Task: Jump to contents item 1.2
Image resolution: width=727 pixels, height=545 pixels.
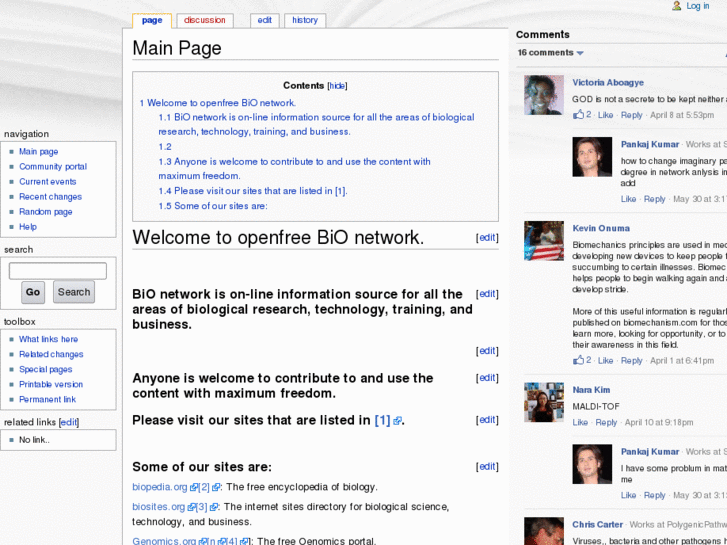Action: pyautogui.click(x=165, y=147)
